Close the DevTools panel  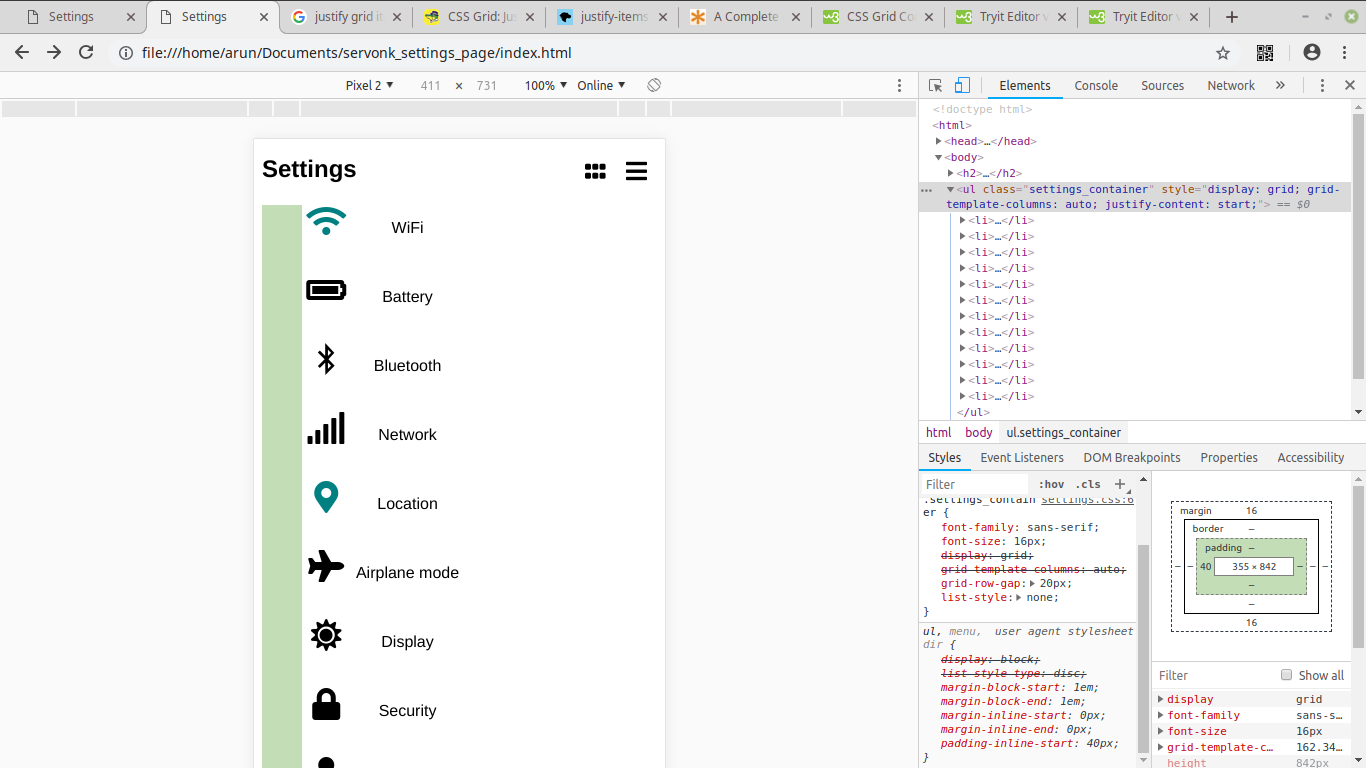1349,86
